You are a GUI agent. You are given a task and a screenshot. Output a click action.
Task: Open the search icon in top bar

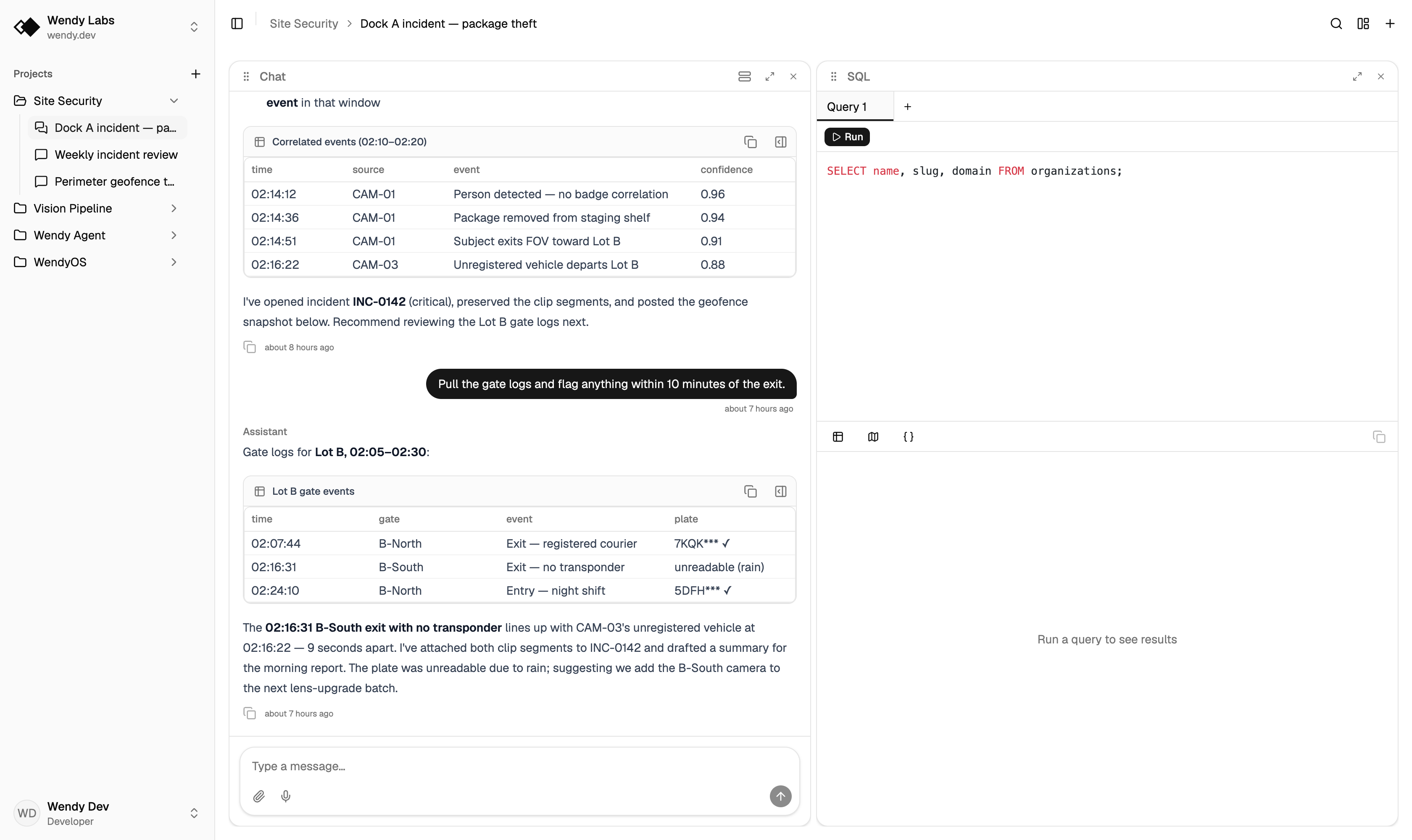tap(1336, 24)
